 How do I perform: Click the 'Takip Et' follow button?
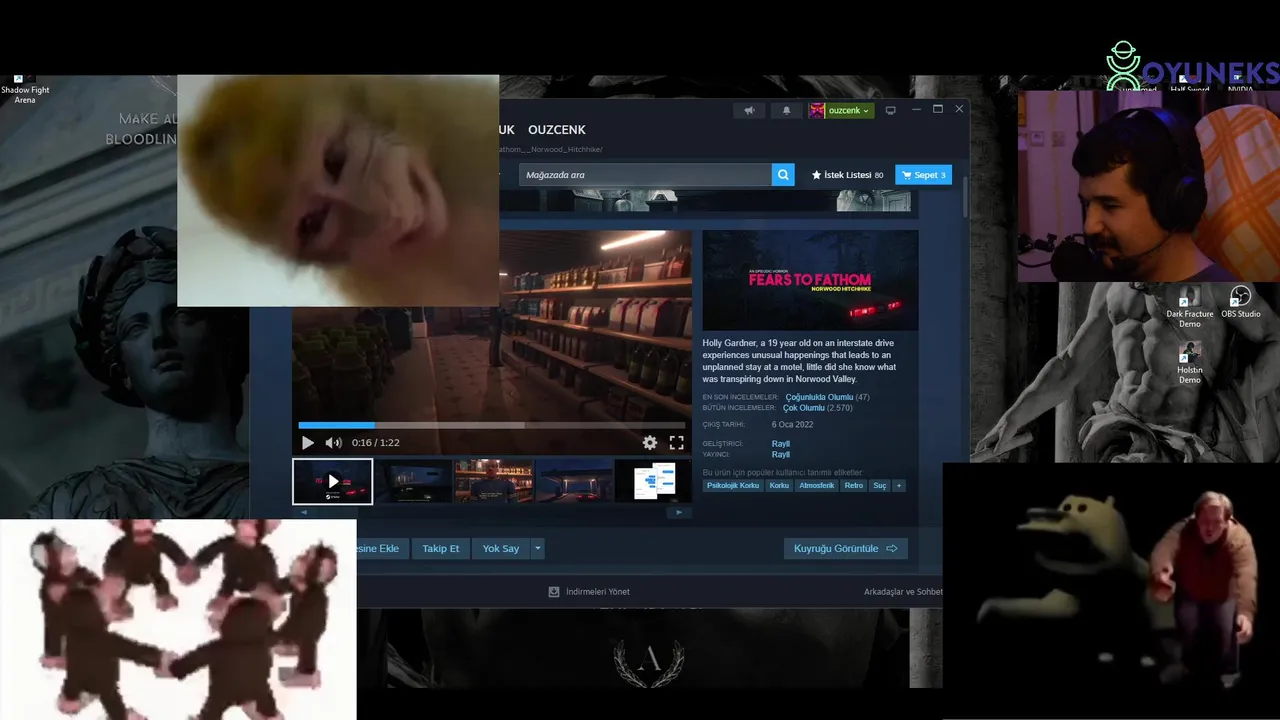(x=441, y=548)
